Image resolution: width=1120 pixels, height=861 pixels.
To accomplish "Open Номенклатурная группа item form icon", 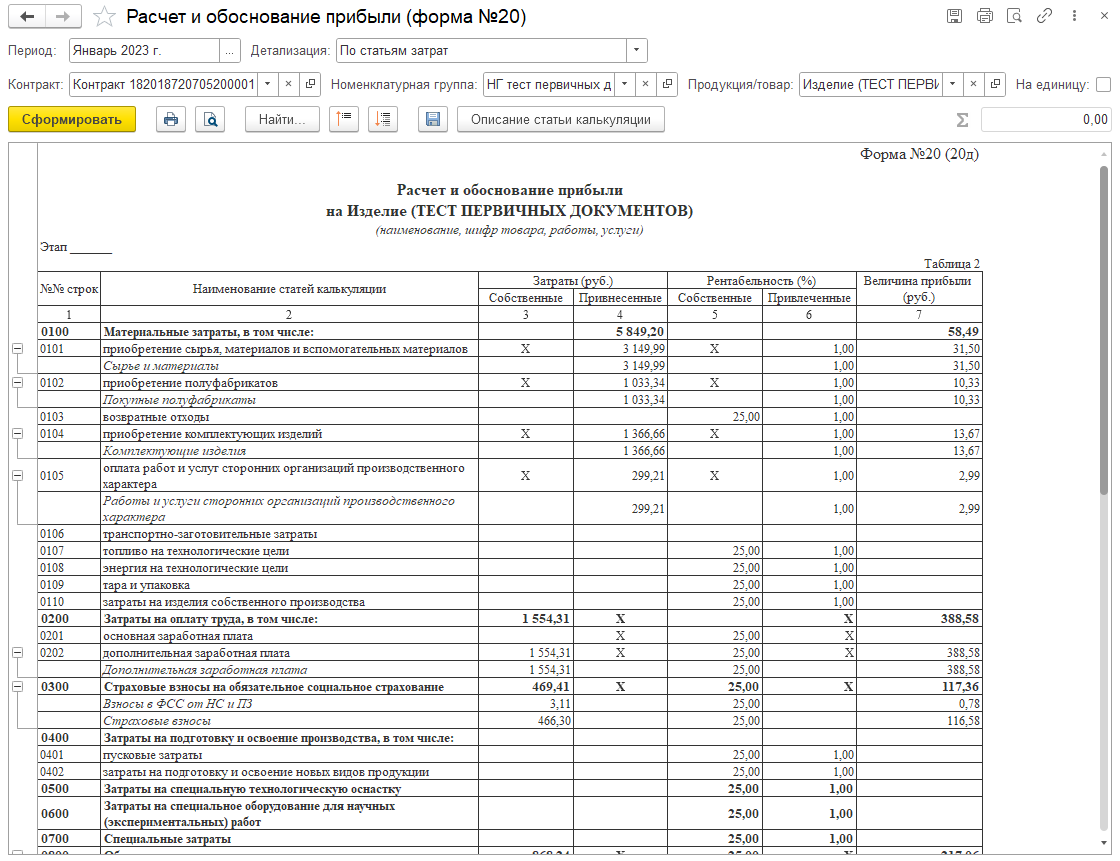I will 667,84.
